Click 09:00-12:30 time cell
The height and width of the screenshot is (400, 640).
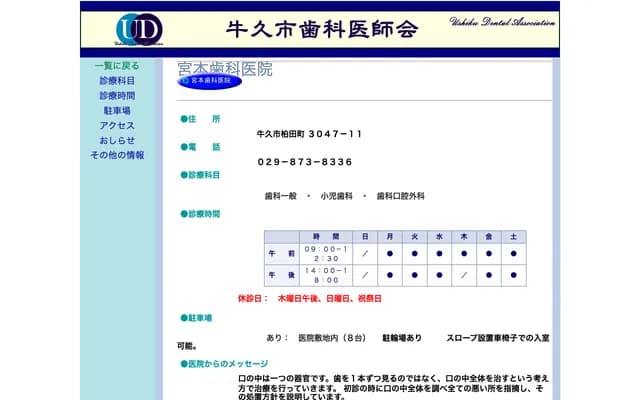(326, 254)
